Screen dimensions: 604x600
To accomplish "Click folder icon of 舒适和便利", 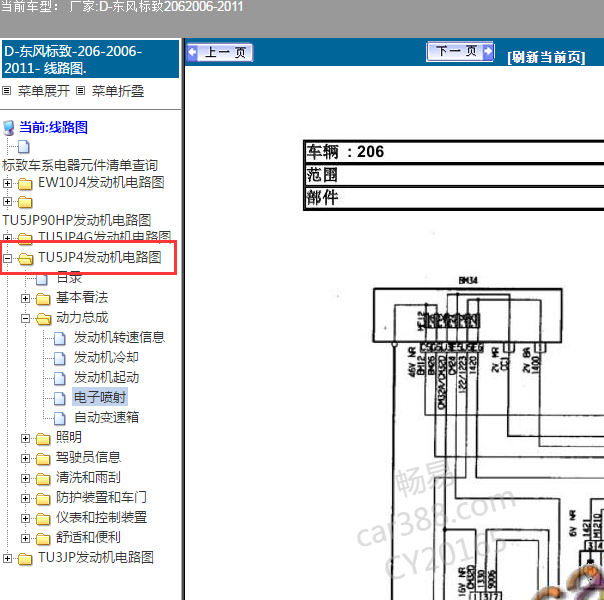I will point(43,539).
